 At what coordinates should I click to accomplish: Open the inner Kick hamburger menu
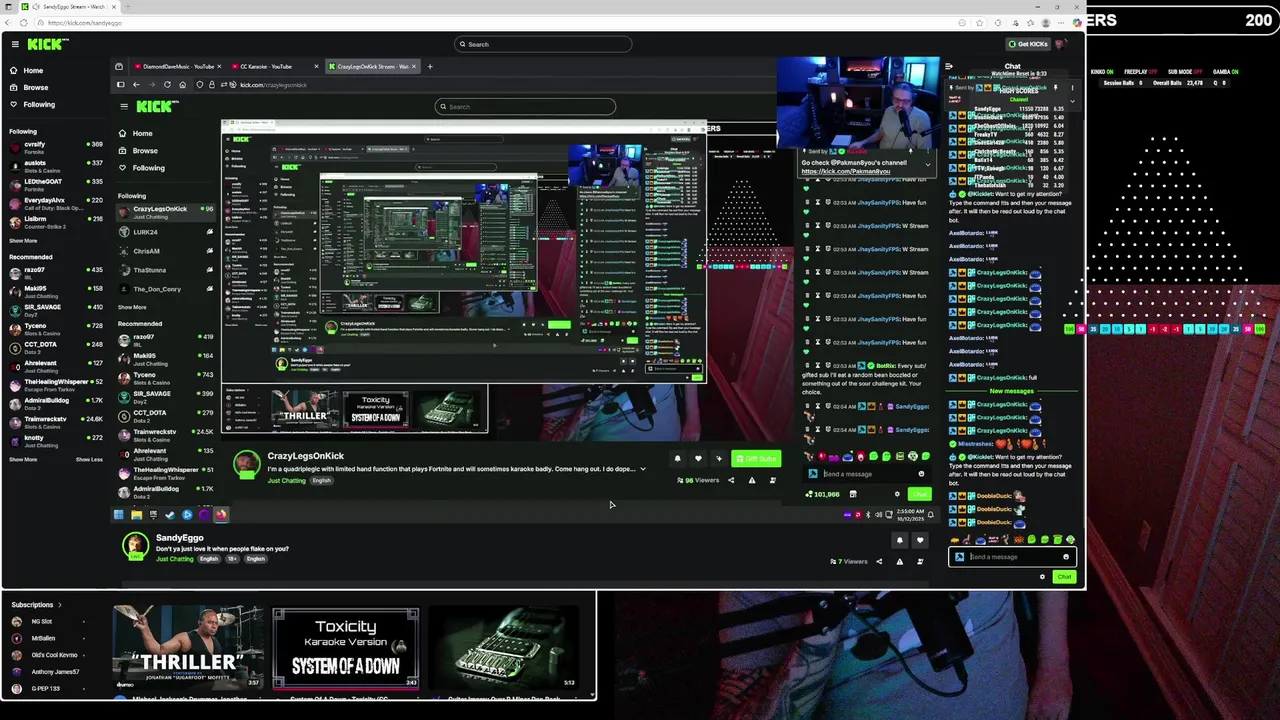tap(124, 106)
